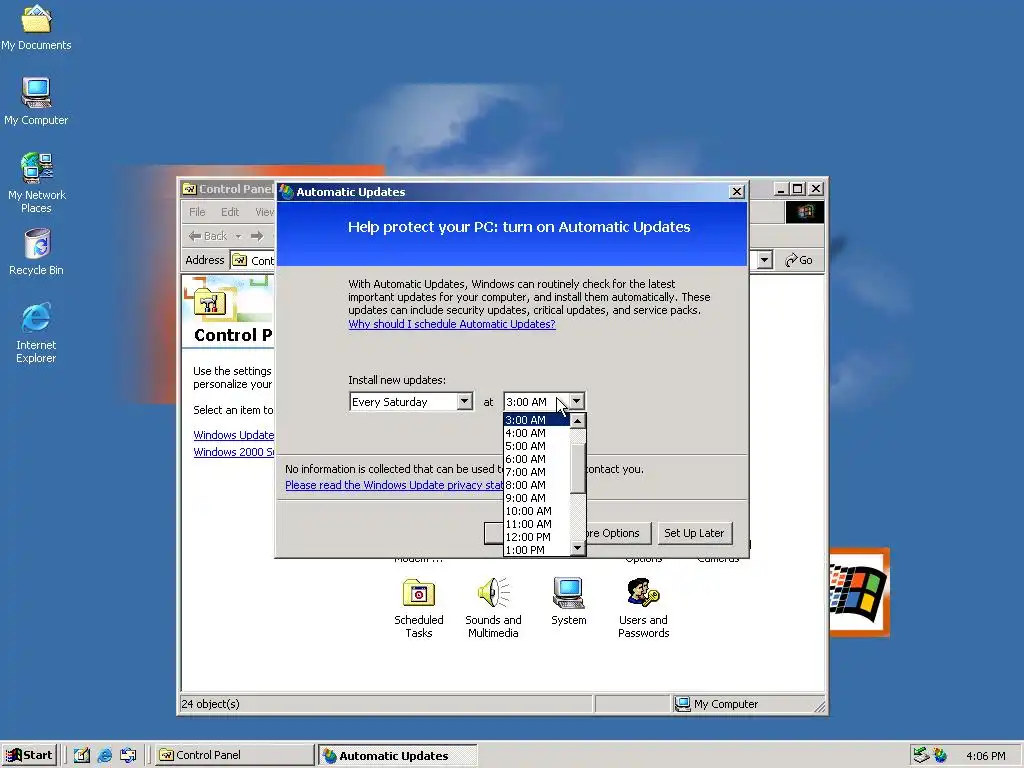Select 4:00 AM in the time list
Screen dimensions: 1024x768
[x=536, y=433]
